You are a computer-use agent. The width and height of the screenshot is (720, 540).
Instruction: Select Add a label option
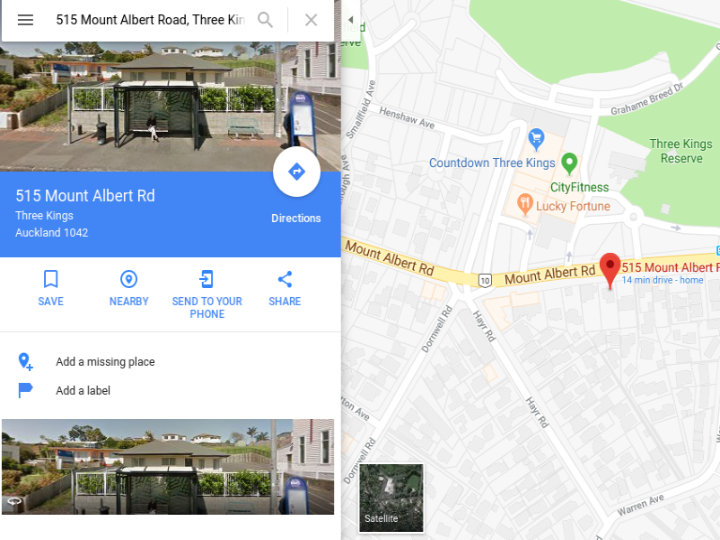click(83, 390)
